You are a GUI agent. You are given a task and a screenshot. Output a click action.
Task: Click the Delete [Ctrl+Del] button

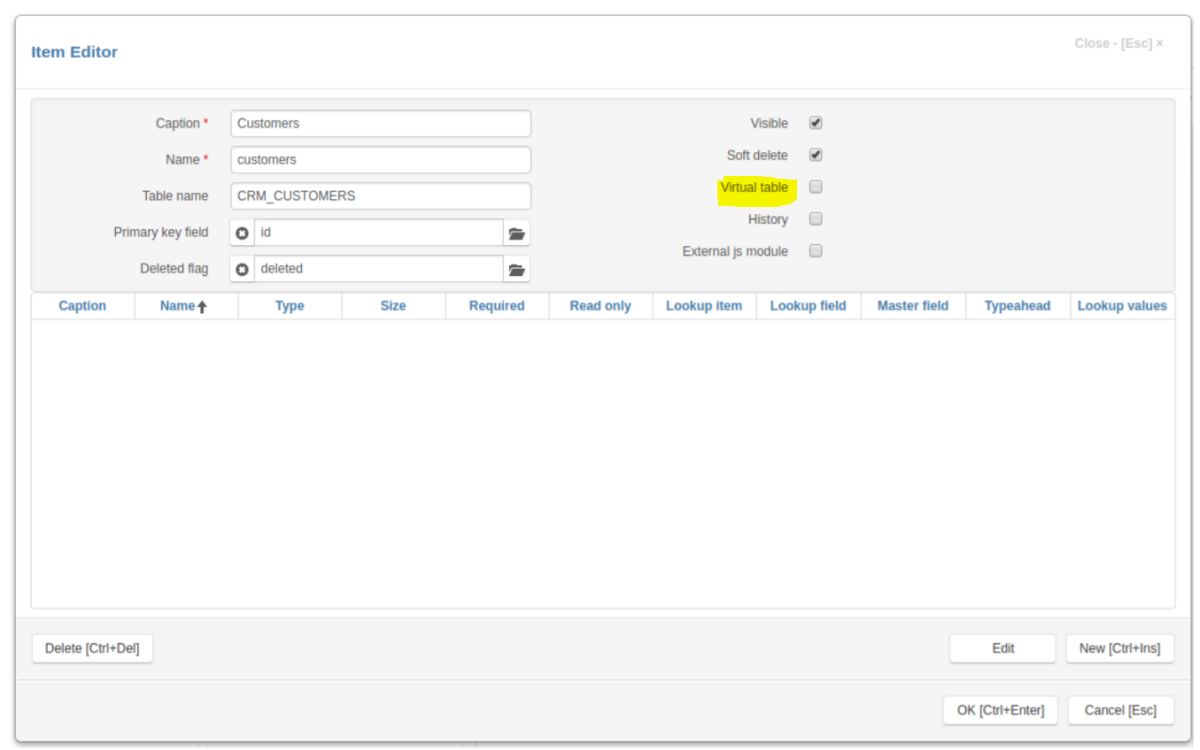(92, 649)
